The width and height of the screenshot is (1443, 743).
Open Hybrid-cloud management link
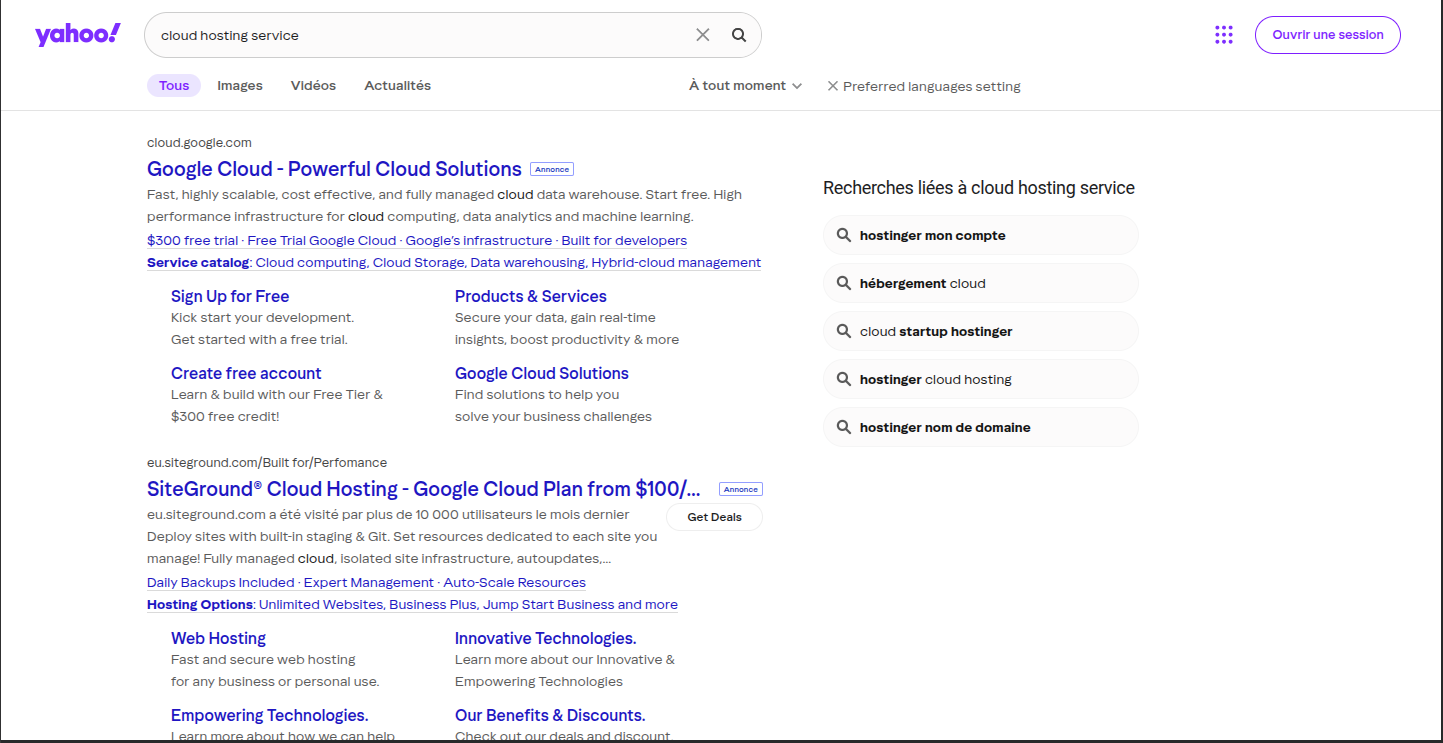(x=676, y=262)
